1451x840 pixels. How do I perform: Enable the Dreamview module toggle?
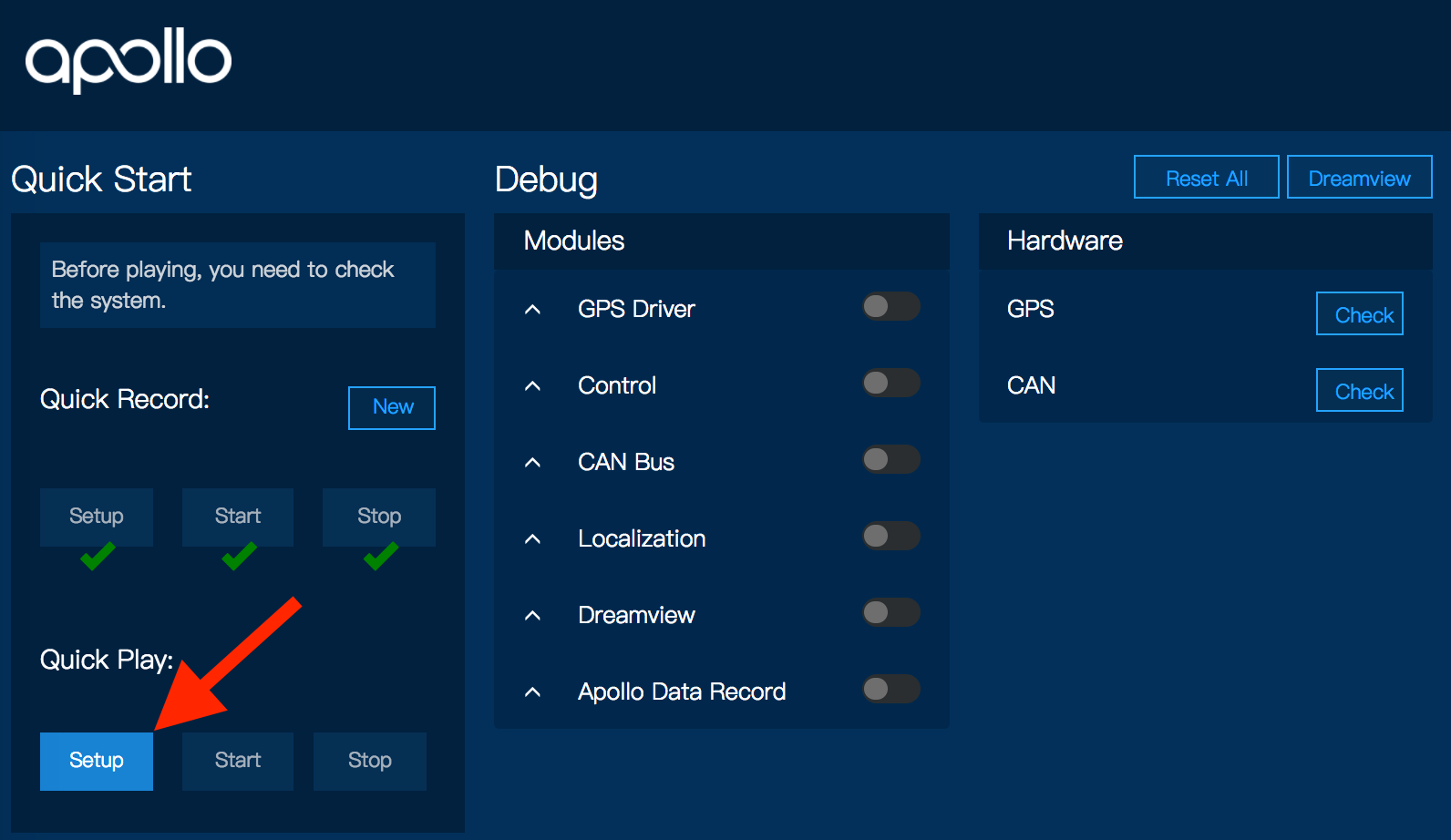(x=890, y=613)
